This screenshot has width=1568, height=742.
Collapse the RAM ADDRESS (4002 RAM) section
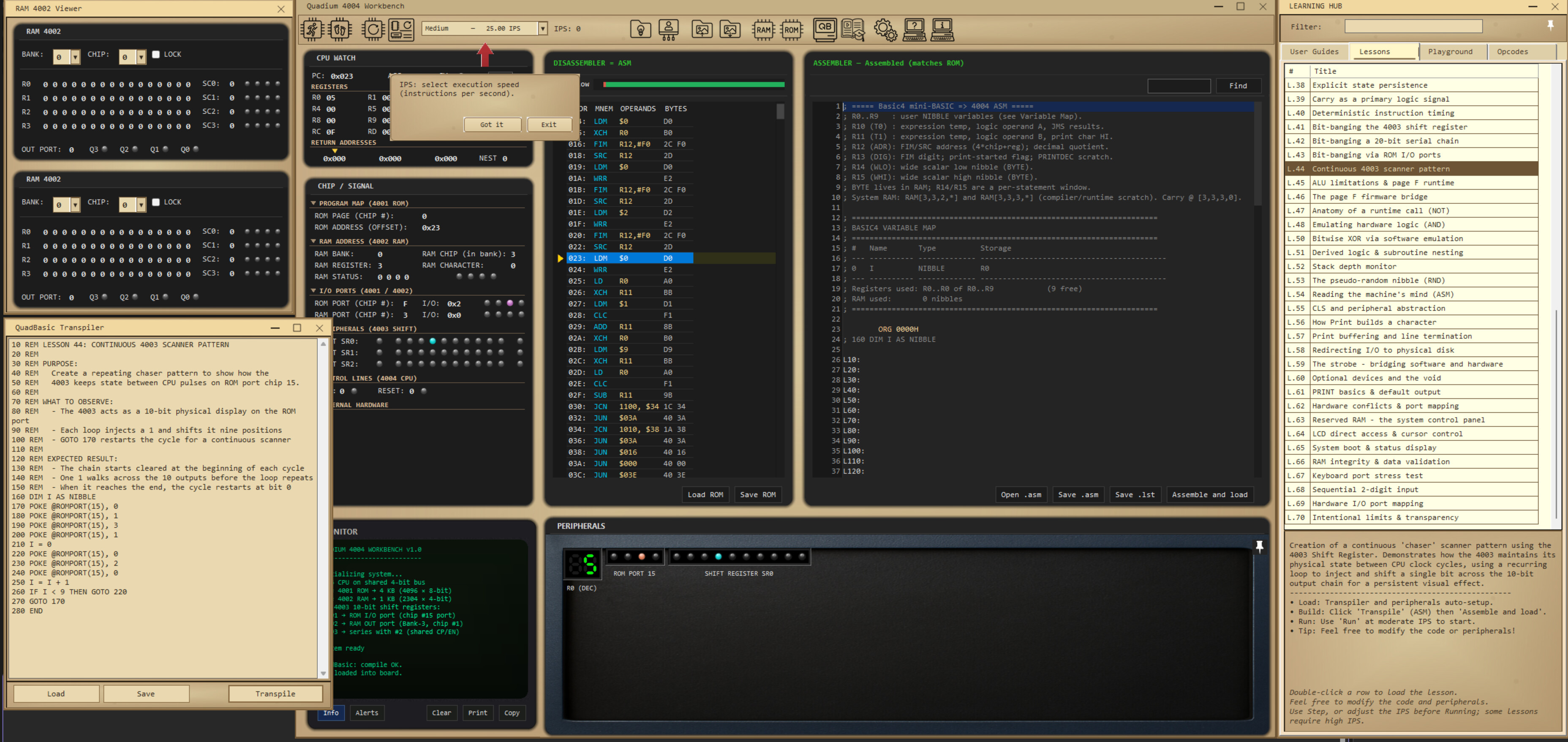tap(313, 241)
